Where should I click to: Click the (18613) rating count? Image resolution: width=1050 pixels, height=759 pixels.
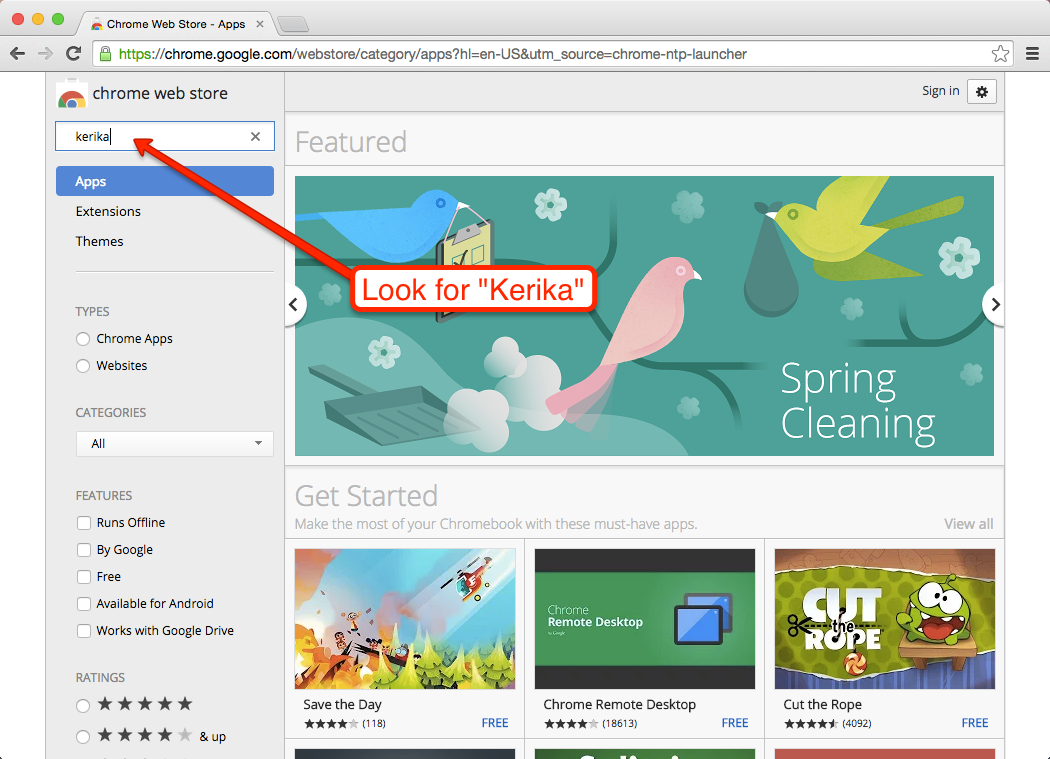click(x=619, y=723)
